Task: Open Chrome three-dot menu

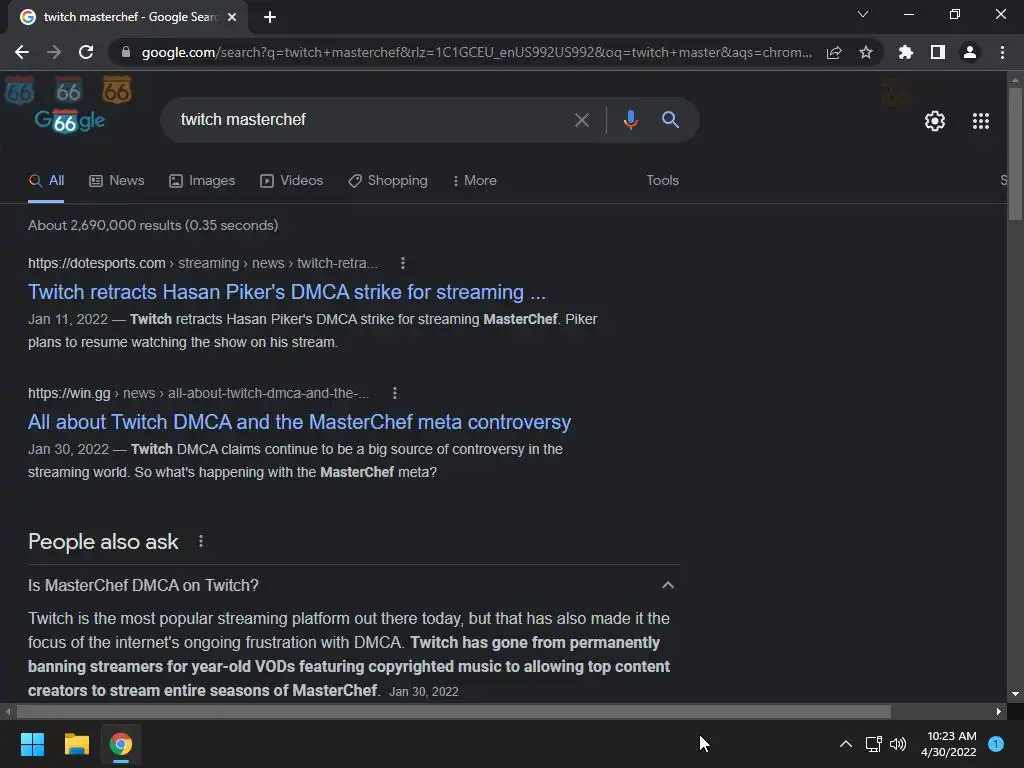Action: click(1002, 52)
